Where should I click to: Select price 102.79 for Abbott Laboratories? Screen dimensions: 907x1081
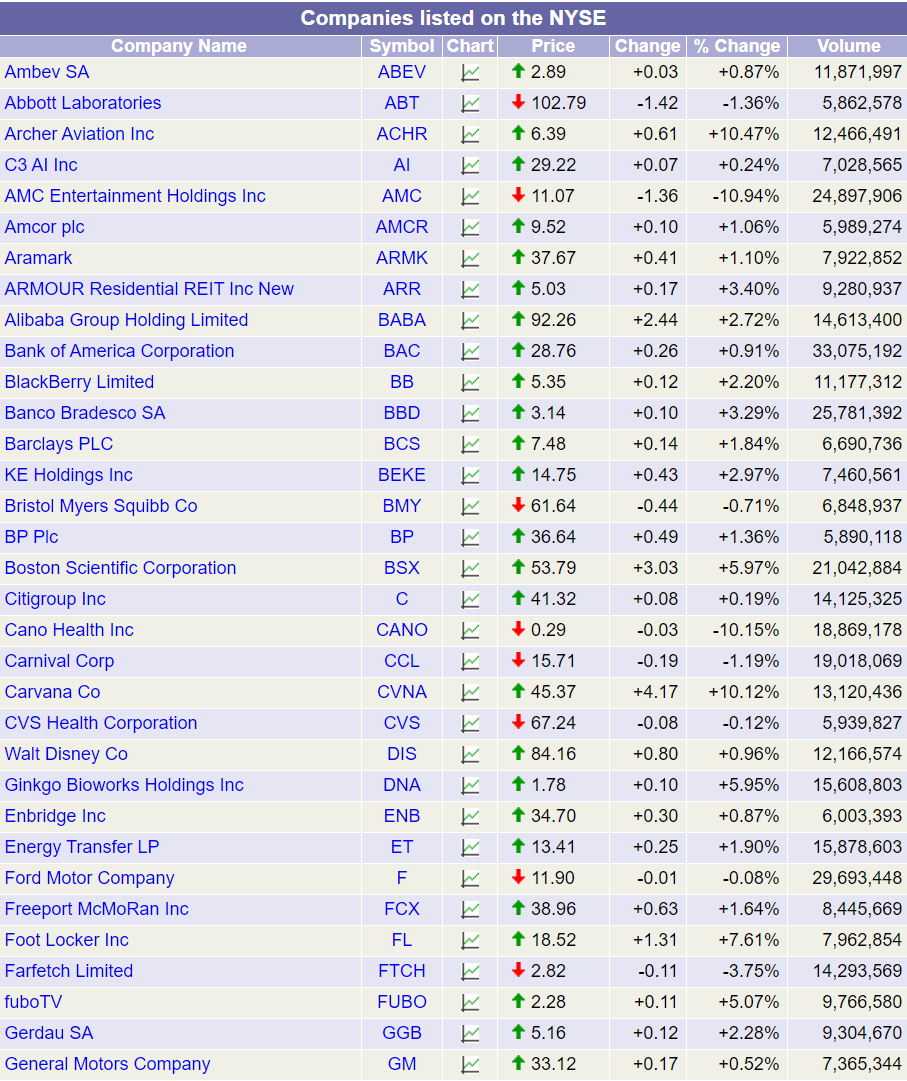[558, 103]
